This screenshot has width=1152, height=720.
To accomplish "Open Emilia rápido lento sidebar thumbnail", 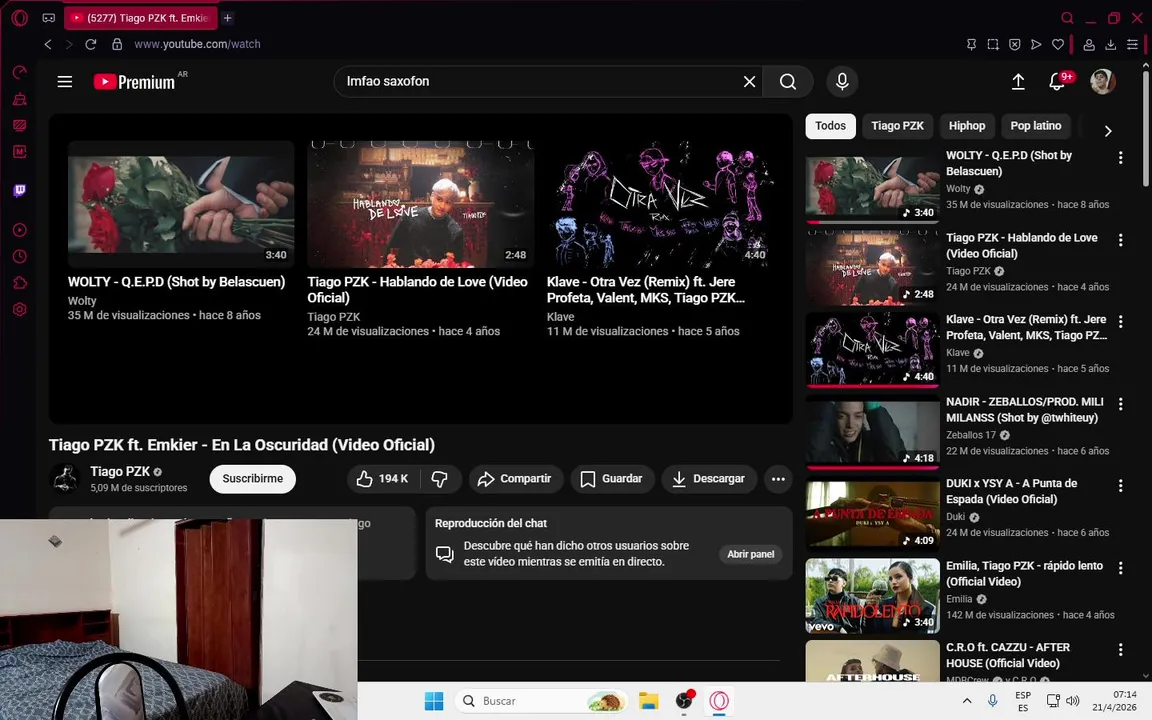I will tap(872, 596).
